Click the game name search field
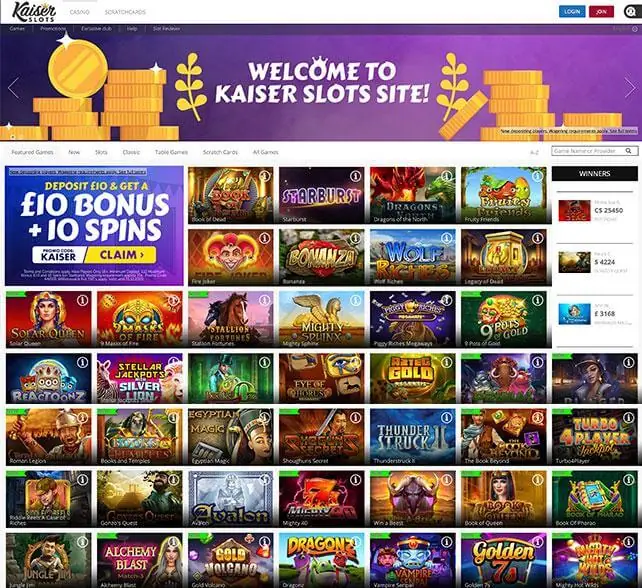 coord(589,151)
